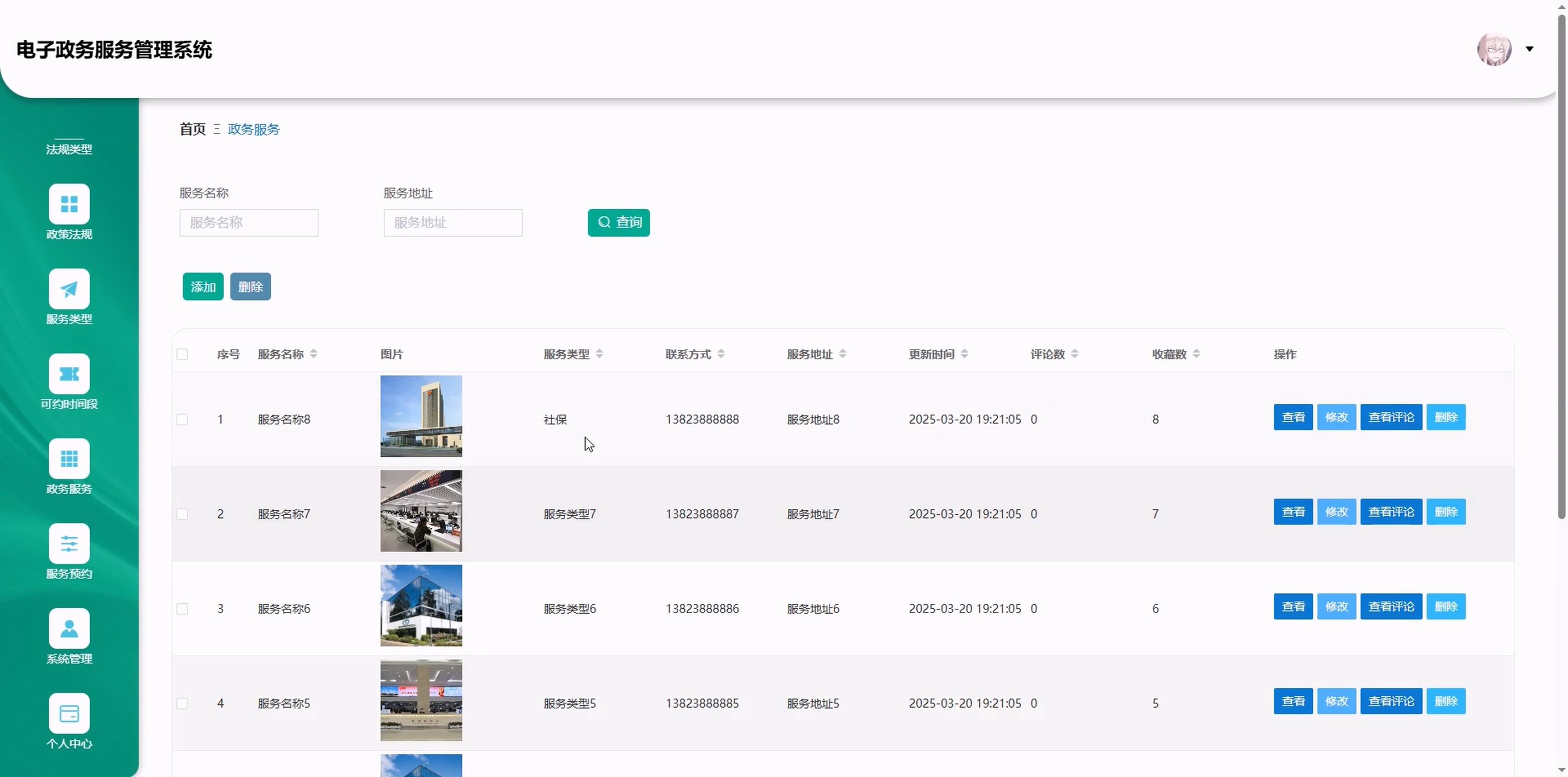Screen dimensions: 1568x777
Task: Open the 可约时间段 ticket icon
Action: [x=69, y=374]
